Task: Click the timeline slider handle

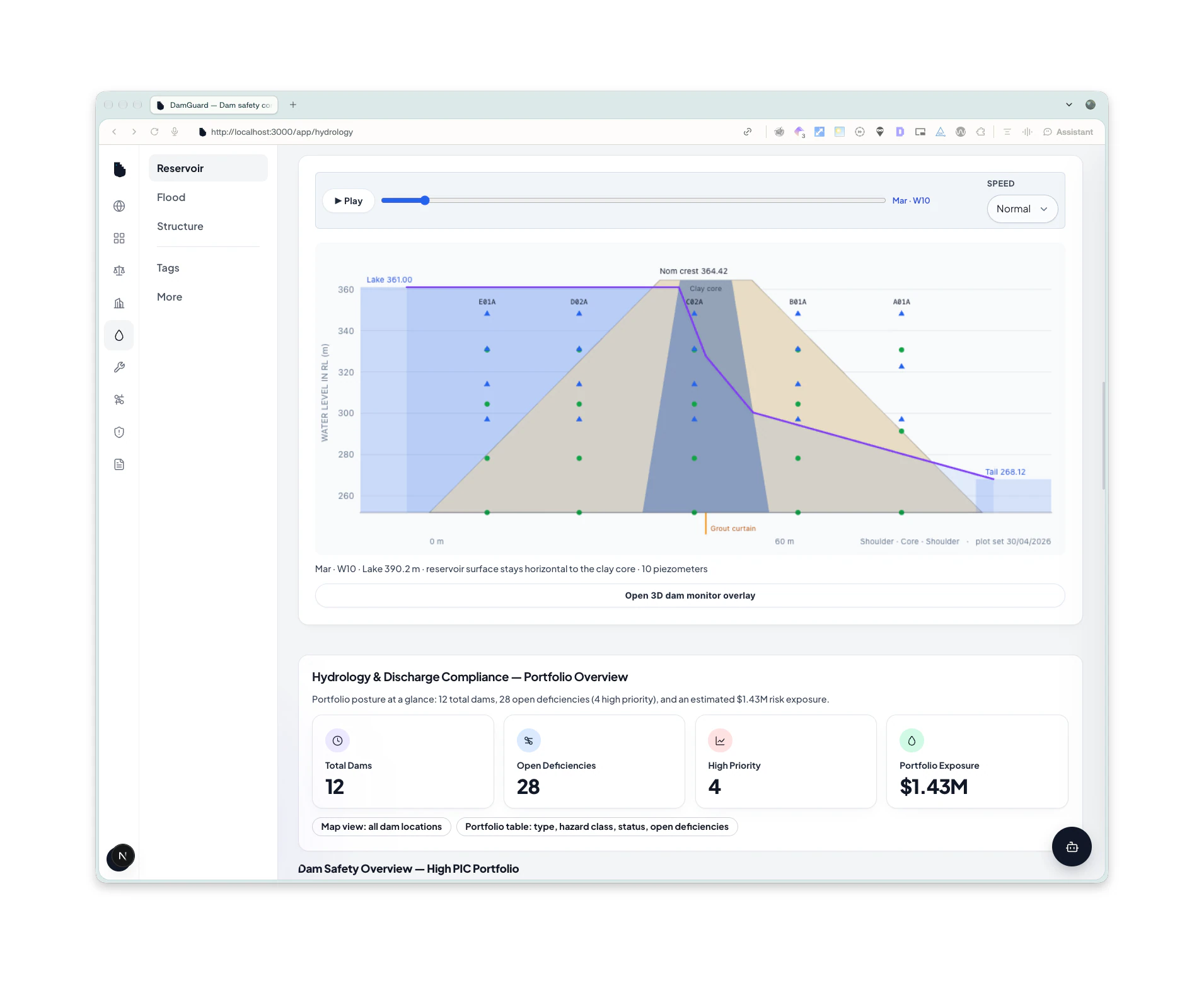Action: (x=425, y=200)
